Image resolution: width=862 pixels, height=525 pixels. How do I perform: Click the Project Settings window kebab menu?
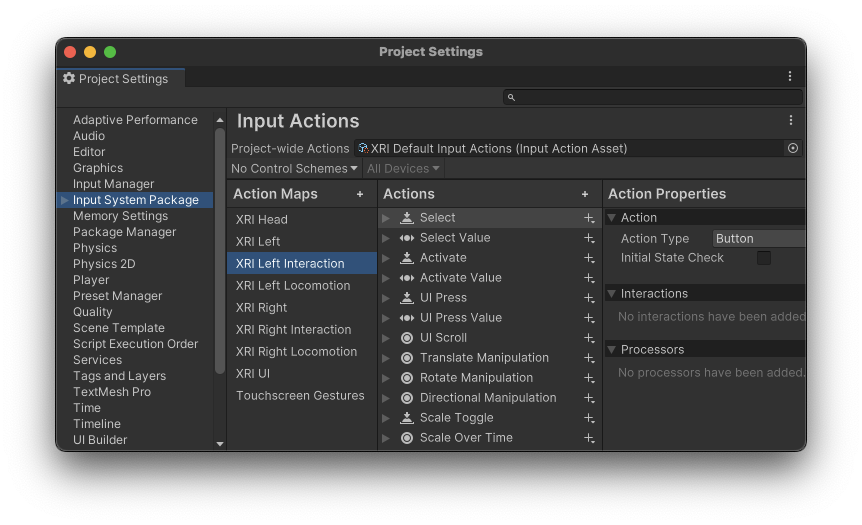tap(789, 77)
